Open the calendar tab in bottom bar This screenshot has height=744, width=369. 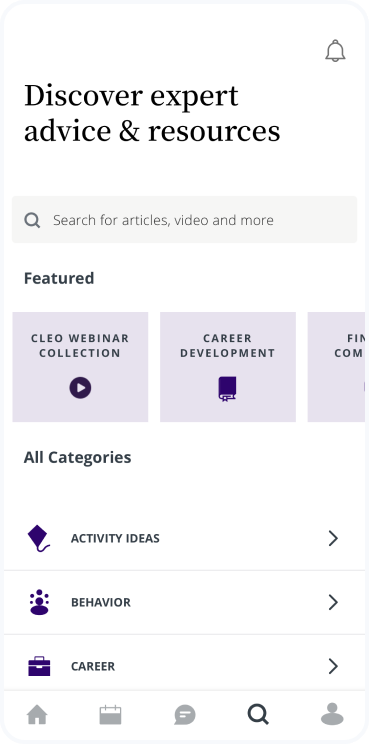coord(110,715)
